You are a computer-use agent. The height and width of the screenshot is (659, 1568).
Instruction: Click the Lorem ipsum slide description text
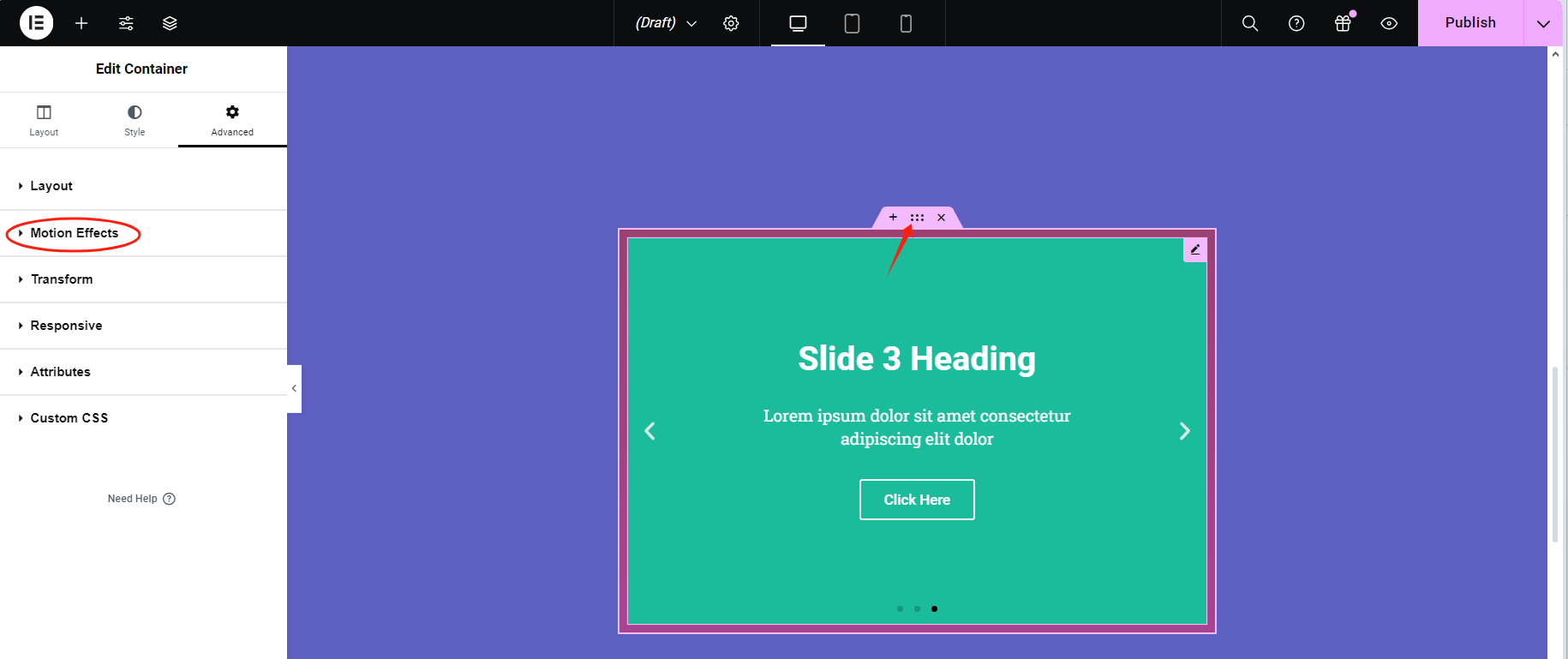[917, 427]
